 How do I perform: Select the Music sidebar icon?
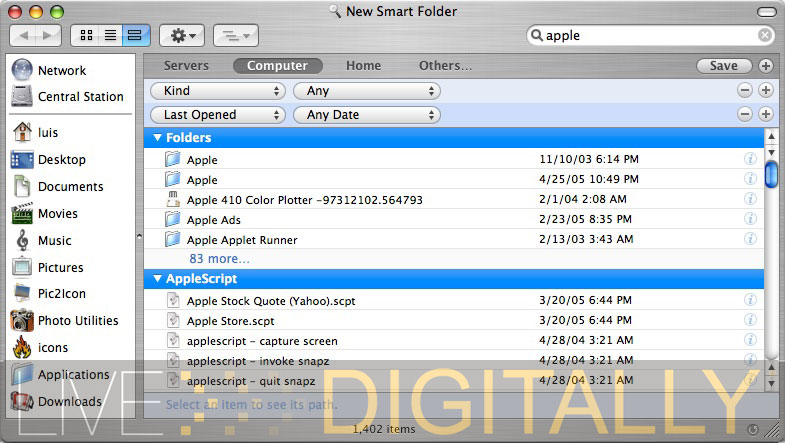tap(22, 240)
